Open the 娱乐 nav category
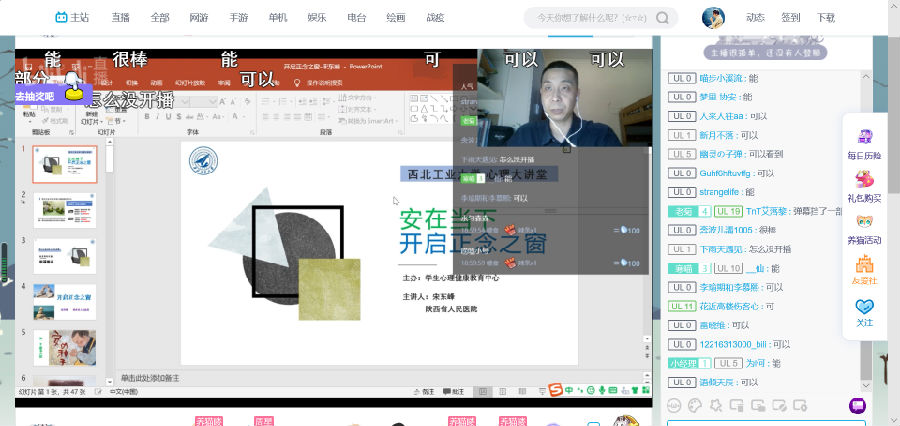The height and width of the screenshot is (426, 900). [317, 18]
